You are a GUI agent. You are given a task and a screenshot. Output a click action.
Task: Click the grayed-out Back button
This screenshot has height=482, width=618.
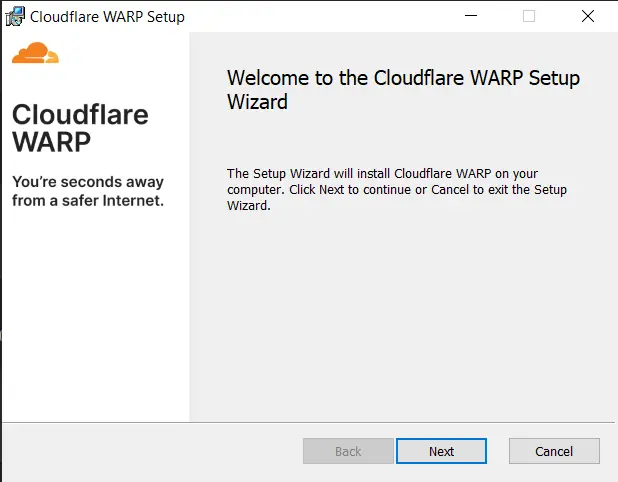pos(348,451)
